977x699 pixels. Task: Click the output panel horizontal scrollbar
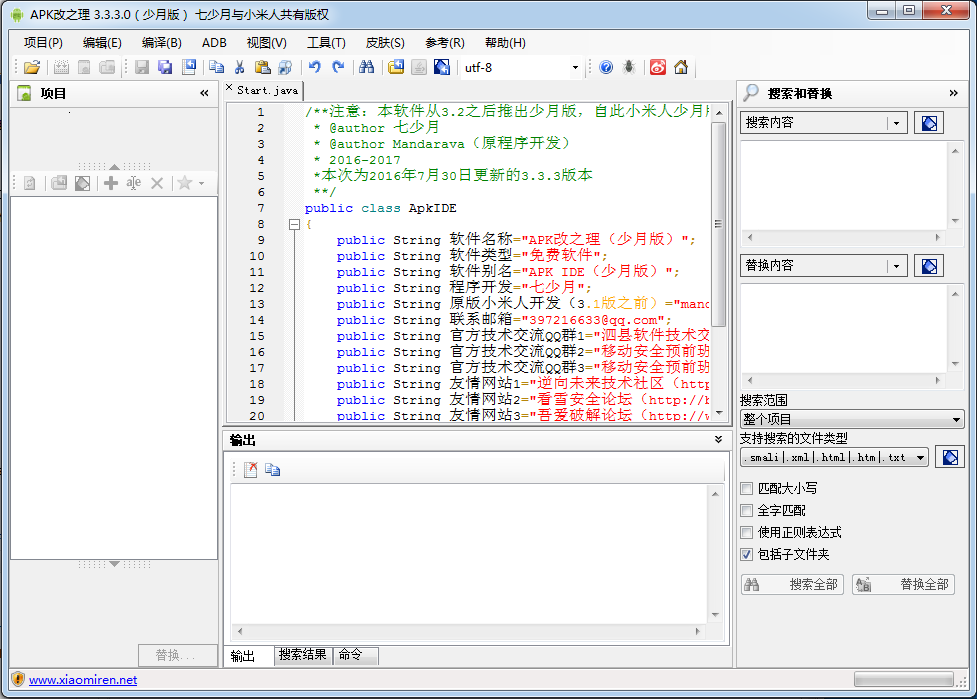point(469,631)
